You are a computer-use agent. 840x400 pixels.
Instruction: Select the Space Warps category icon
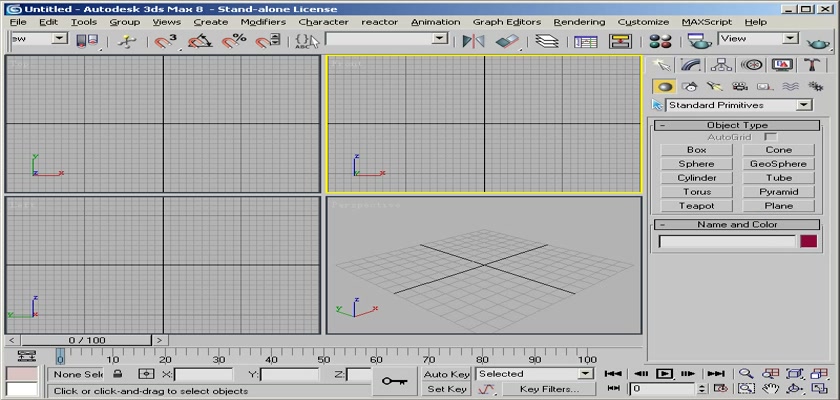click(790, 86)
